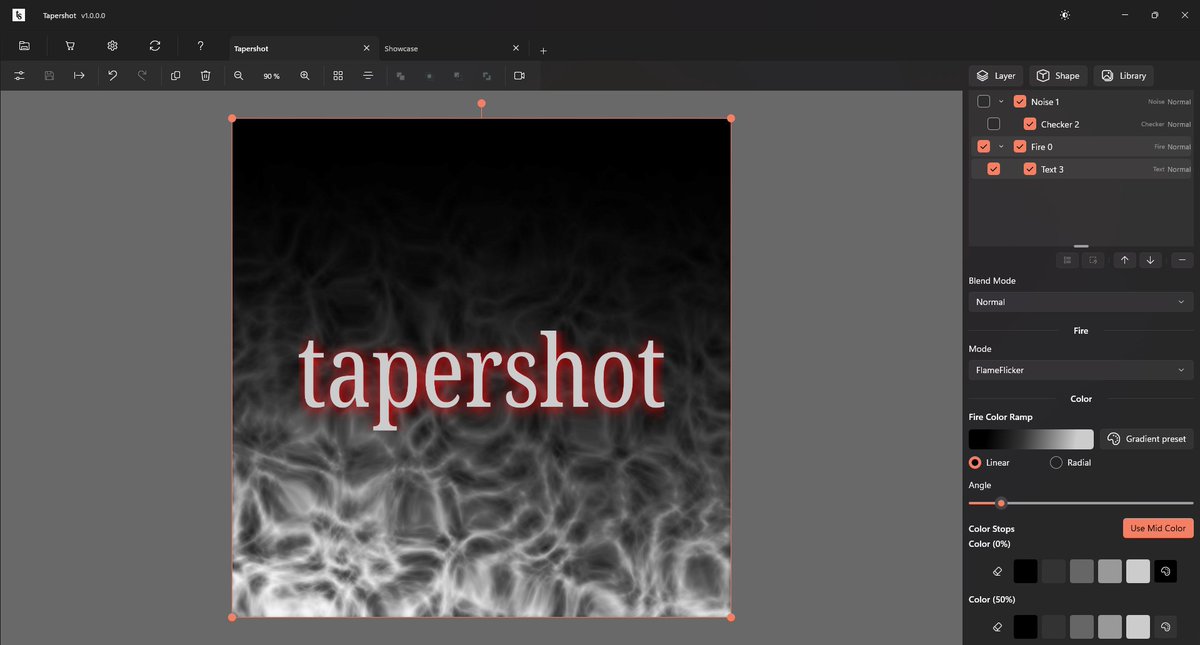1200x645 pixels.
Task: Open the Layer panel button
Action: (x=996, y=76)
